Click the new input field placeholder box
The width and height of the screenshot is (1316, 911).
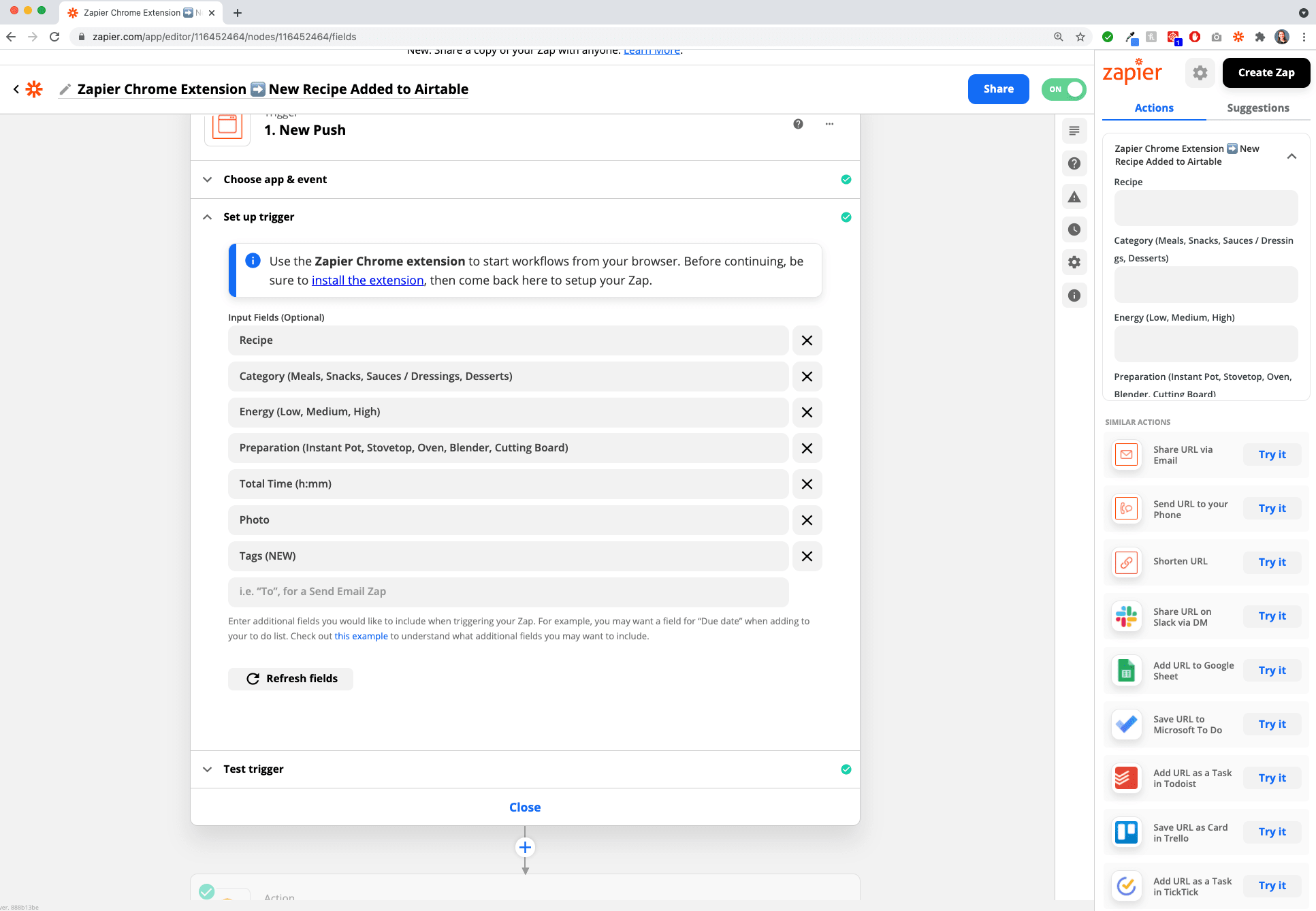[508, 592]
